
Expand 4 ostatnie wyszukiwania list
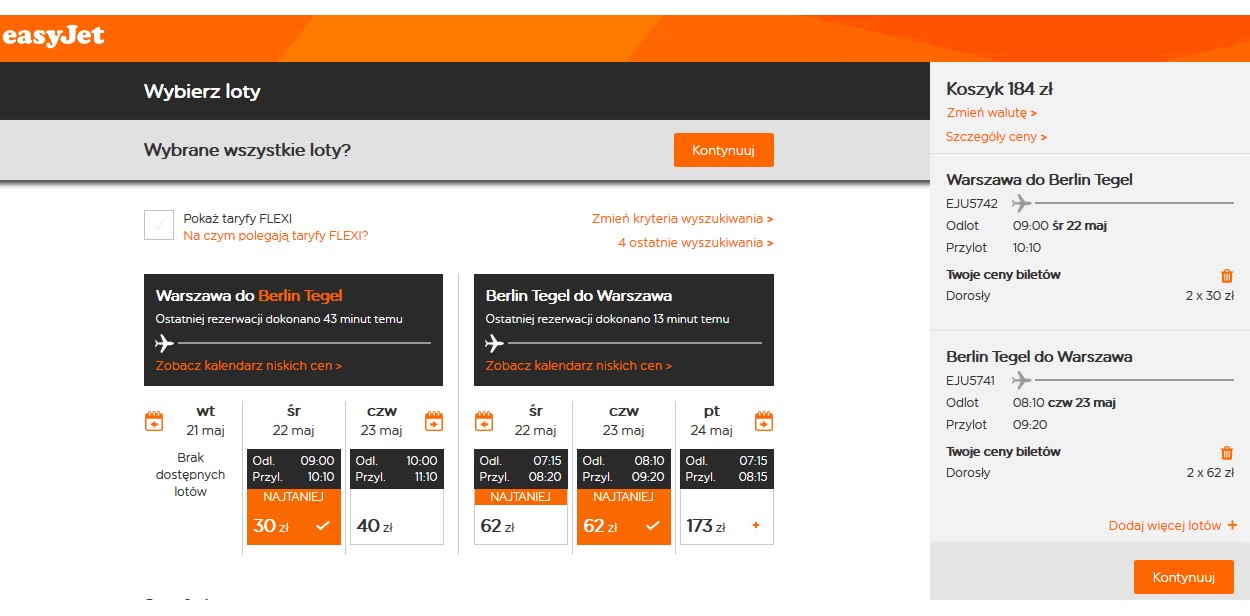click(696, 243)
